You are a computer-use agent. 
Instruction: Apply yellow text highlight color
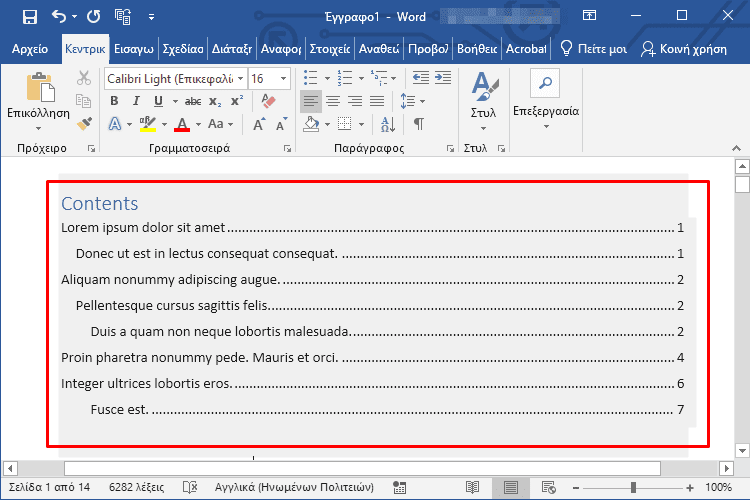148,124
